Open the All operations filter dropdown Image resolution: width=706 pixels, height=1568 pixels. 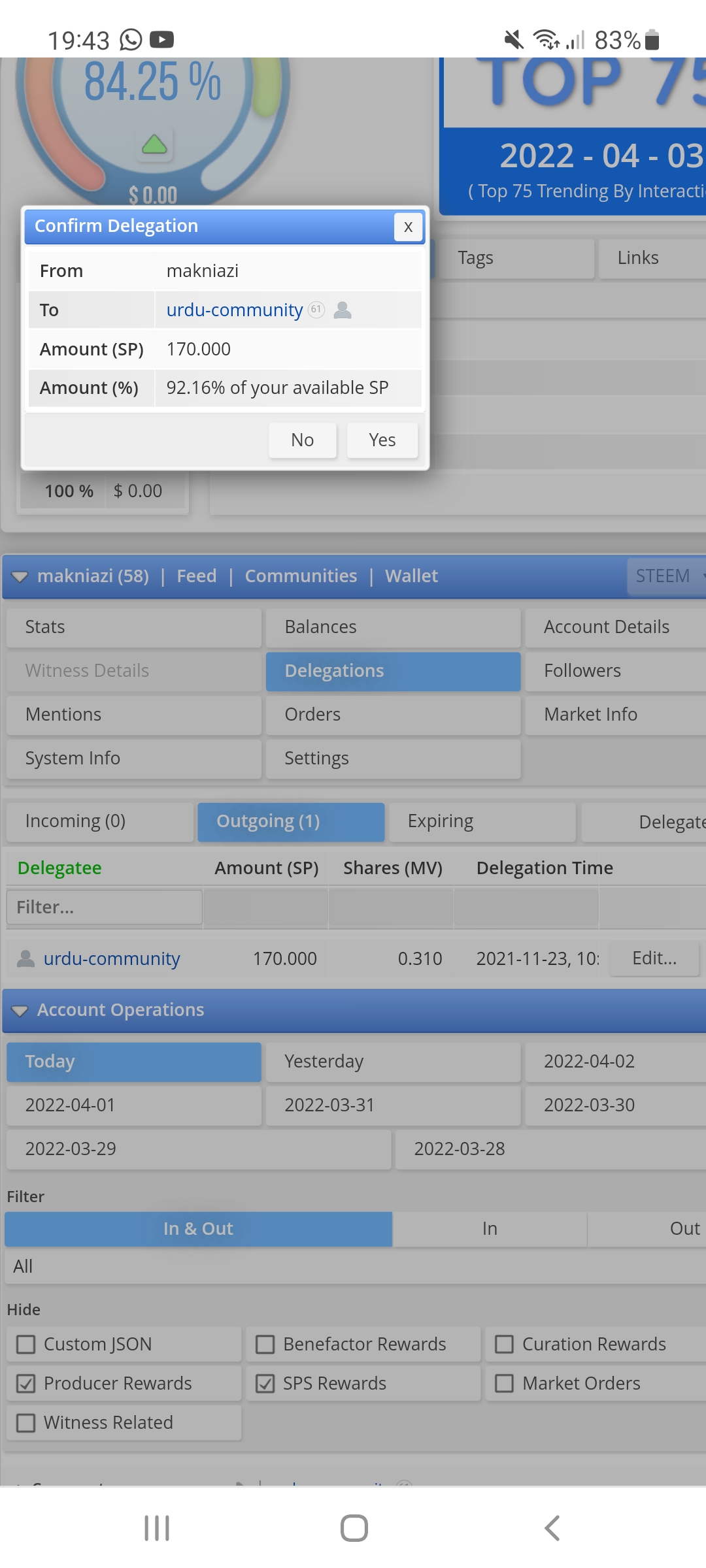356,1267
